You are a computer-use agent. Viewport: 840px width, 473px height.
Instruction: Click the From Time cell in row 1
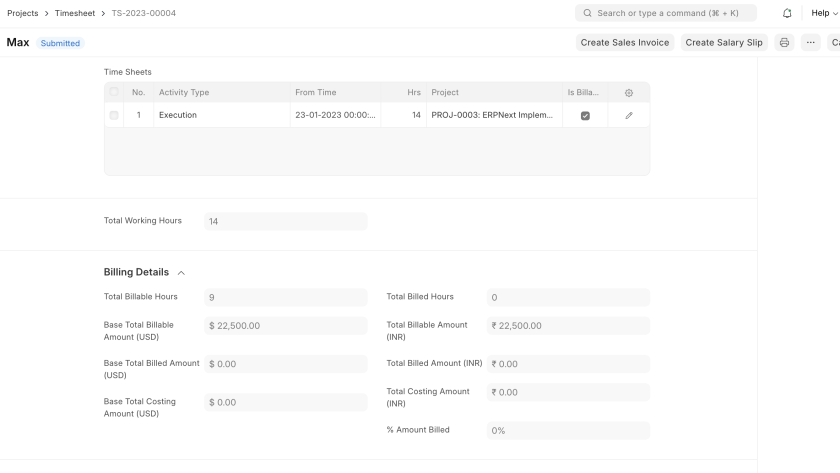(335, 116)
